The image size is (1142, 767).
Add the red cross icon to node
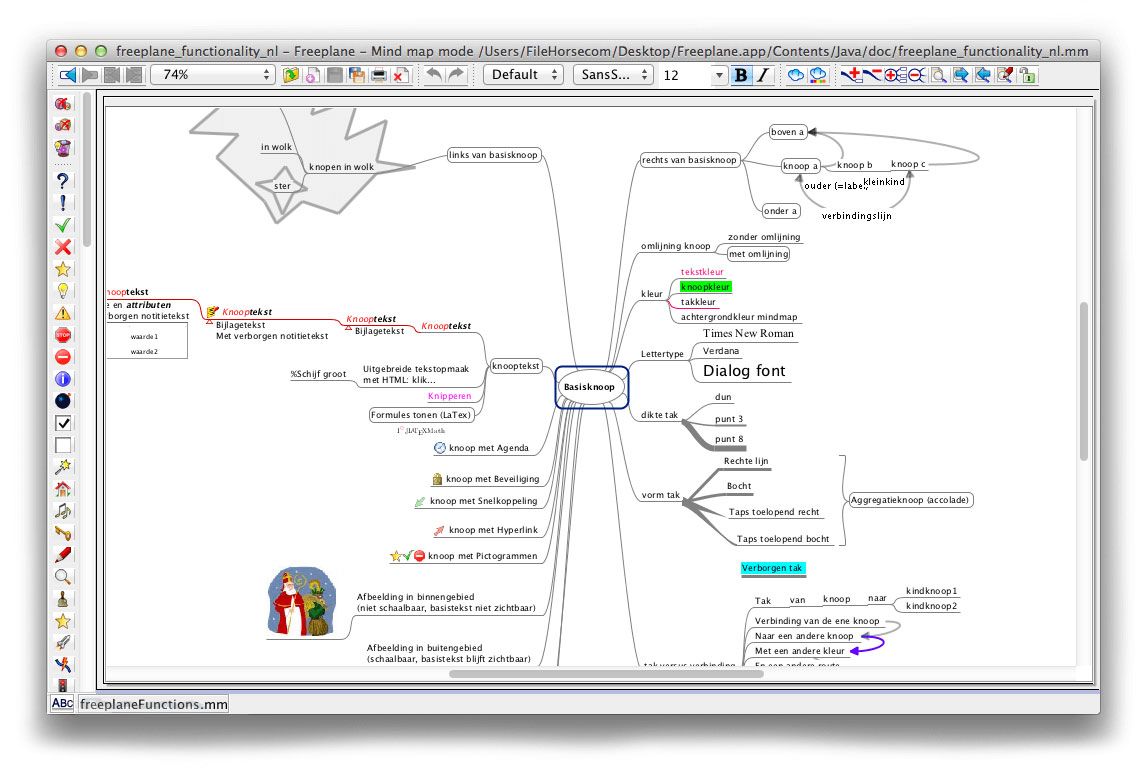tap(63, 247)
